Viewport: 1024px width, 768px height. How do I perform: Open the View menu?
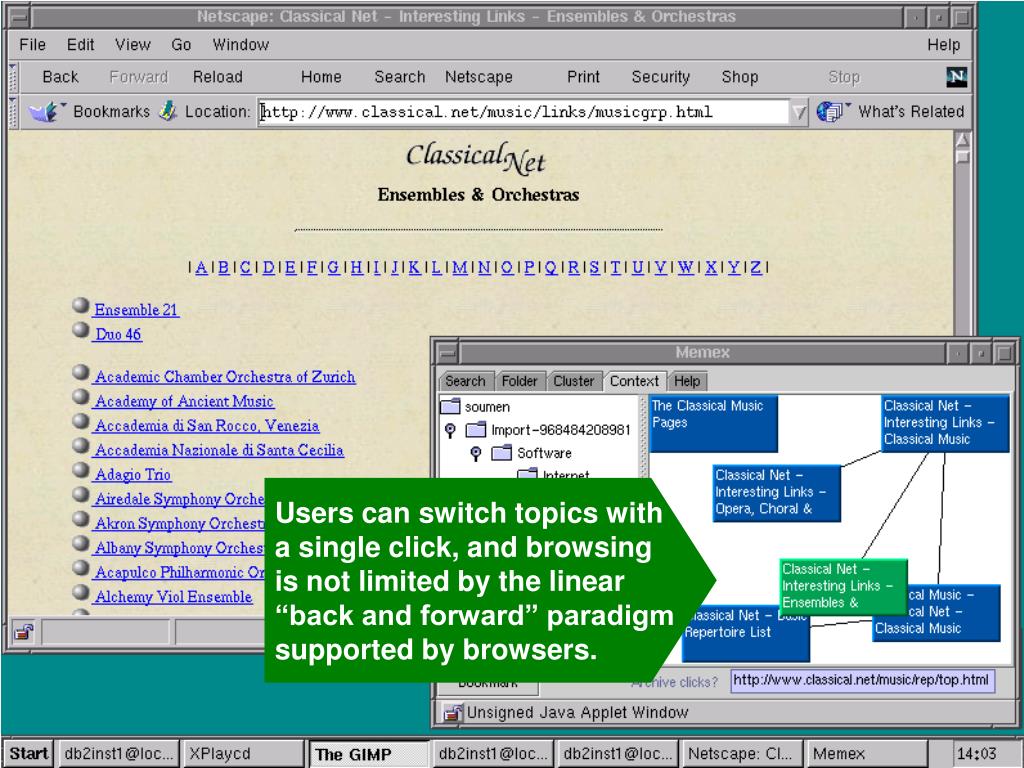[133, 44]
